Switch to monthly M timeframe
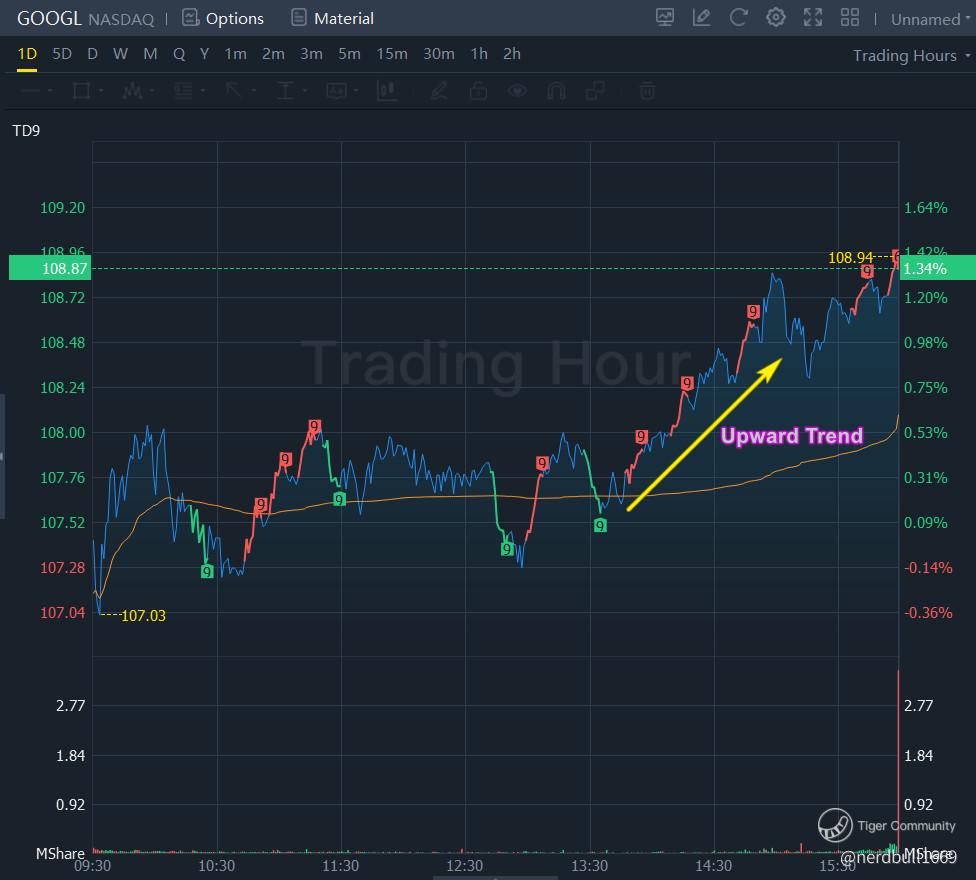Viewport: 976px width, 880px height. (150, 54)
